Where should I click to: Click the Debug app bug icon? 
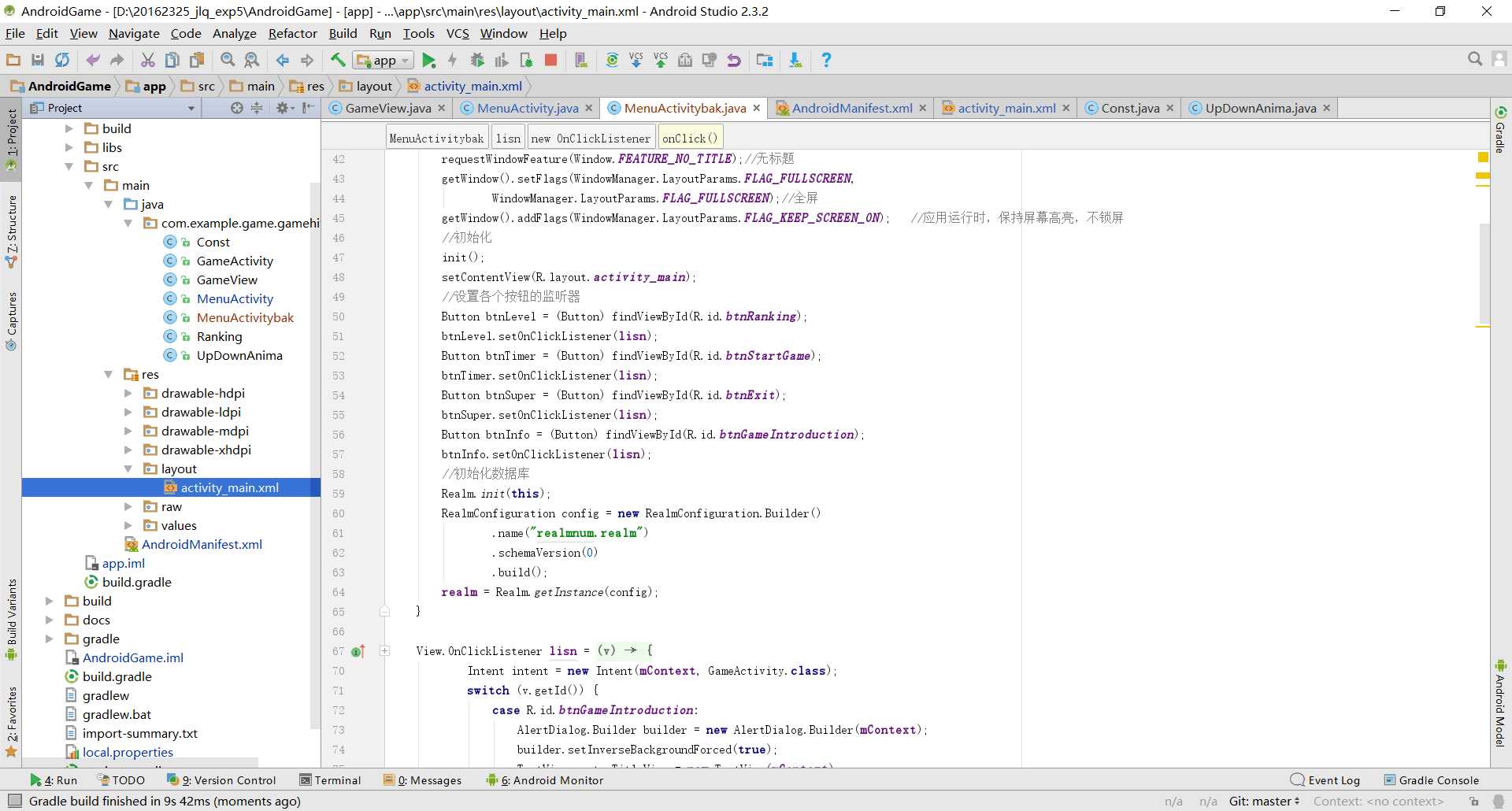click(x=477, y=60)
